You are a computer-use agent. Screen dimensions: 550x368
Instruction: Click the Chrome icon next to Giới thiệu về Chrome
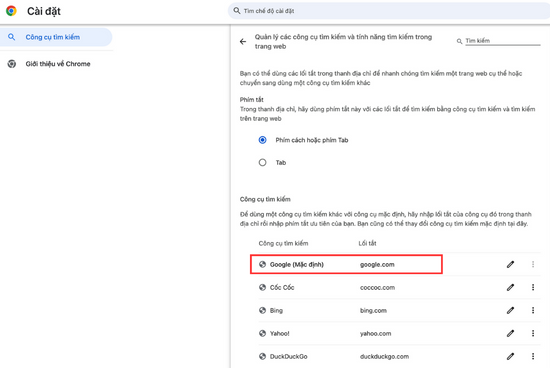click(x=12, y=64)
